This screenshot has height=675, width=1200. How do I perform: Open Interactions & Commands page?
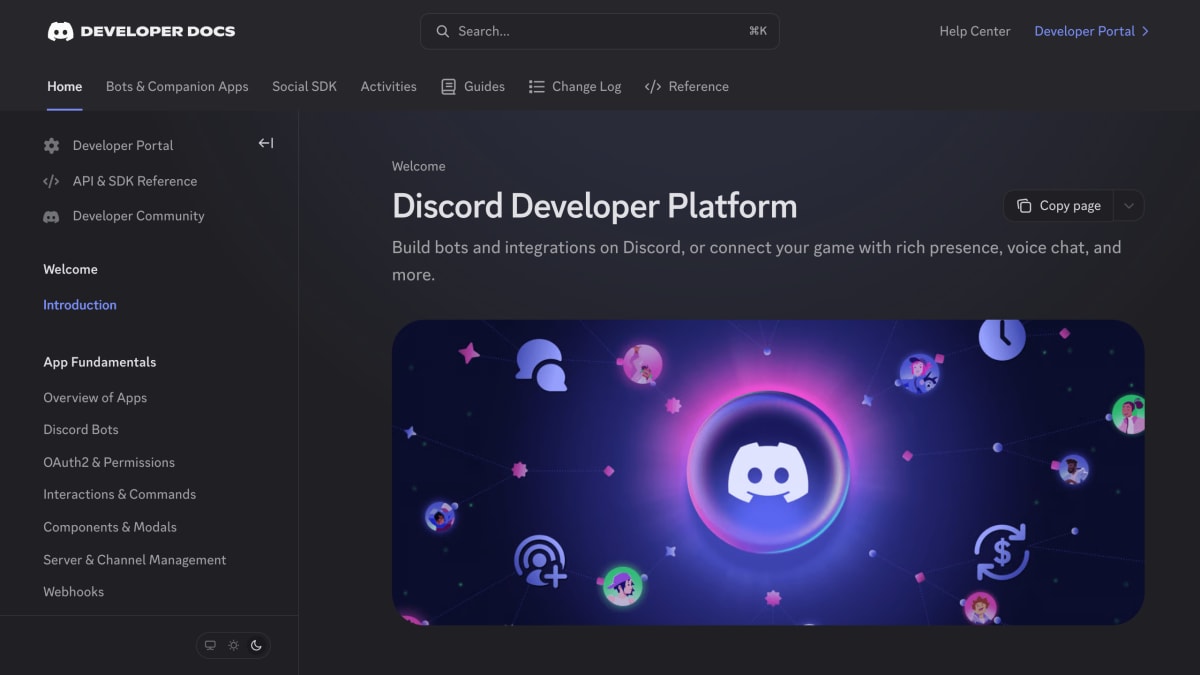tap(120, 495)
